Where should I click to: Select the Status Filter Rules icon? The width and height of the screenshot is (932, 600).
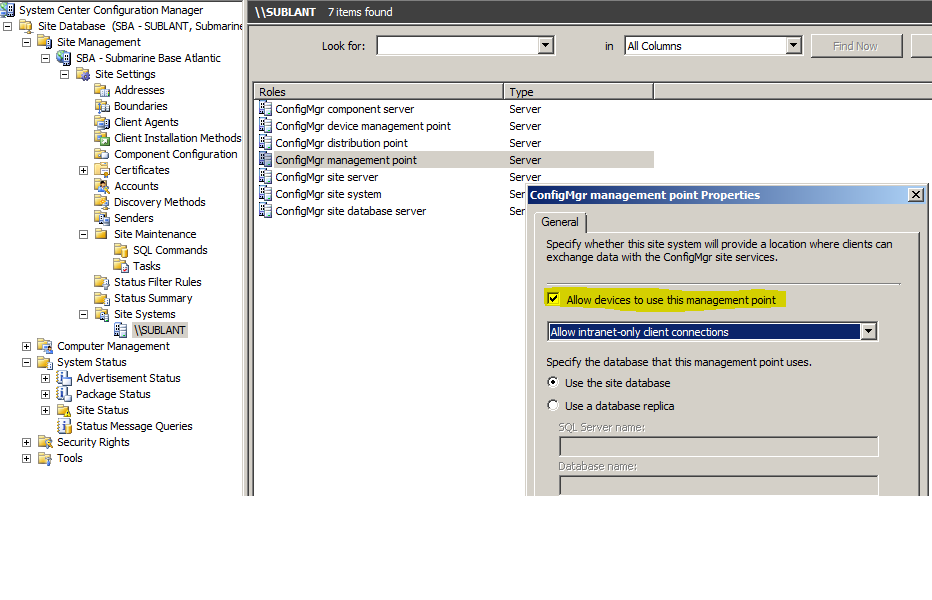coord(103,281)
